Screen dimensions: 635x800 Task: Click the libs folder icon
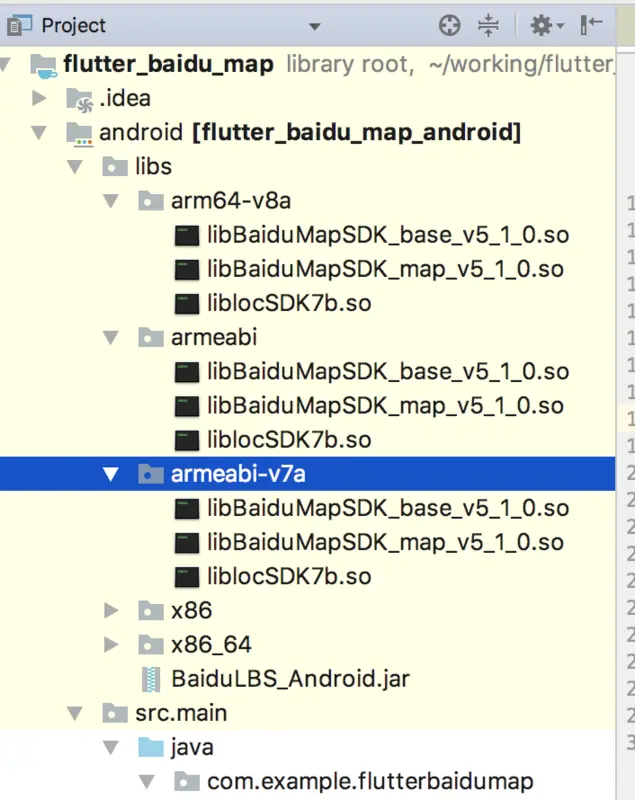pyautogui.click(x=115, y=167)
